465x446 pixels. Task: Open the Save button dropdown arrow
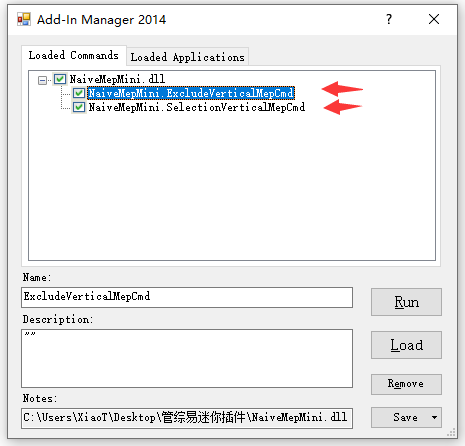coord(434,417)
